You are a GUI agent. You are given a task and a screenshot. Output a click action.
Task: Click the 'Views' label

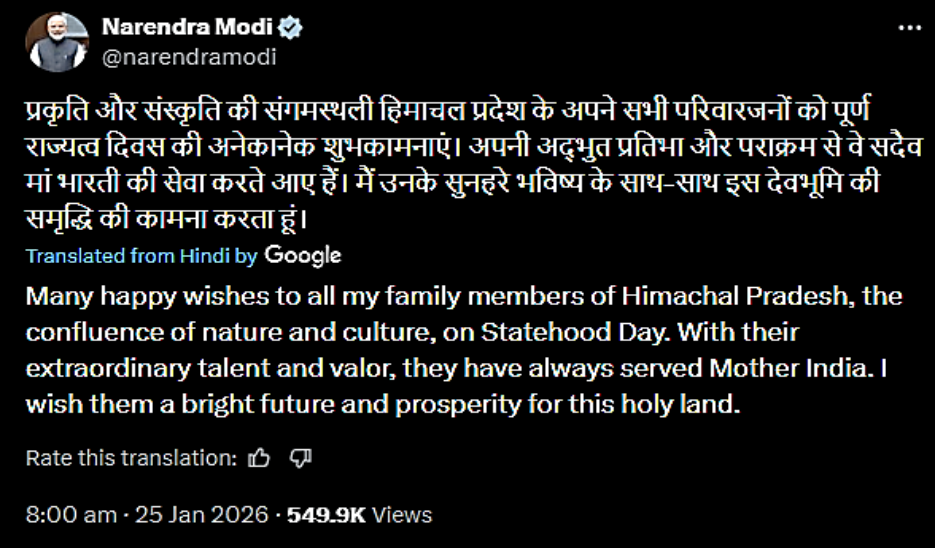[x=404, y=515]
